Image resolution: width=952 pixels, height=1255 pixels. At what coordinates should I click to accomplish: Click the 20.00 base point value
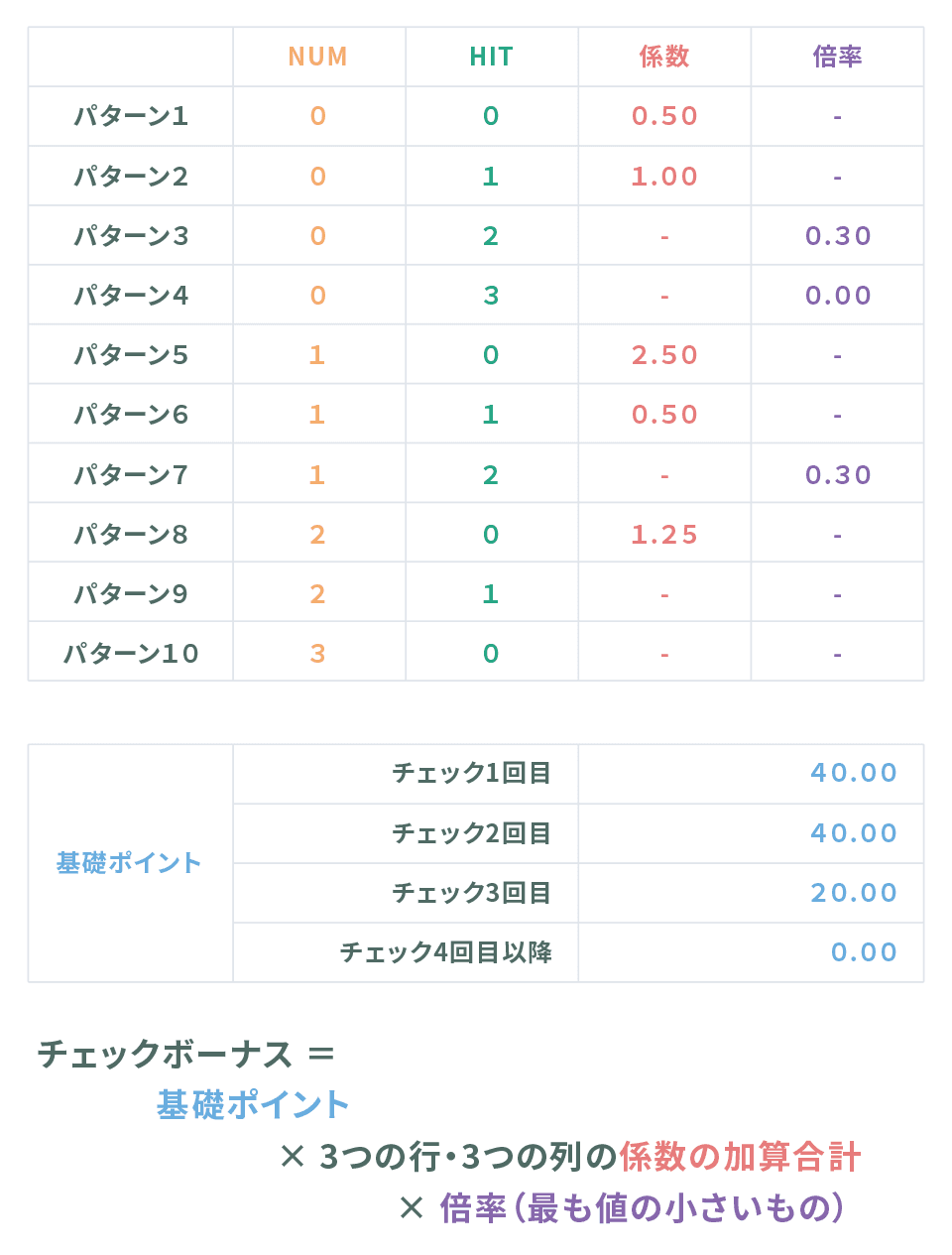point(854,893)
